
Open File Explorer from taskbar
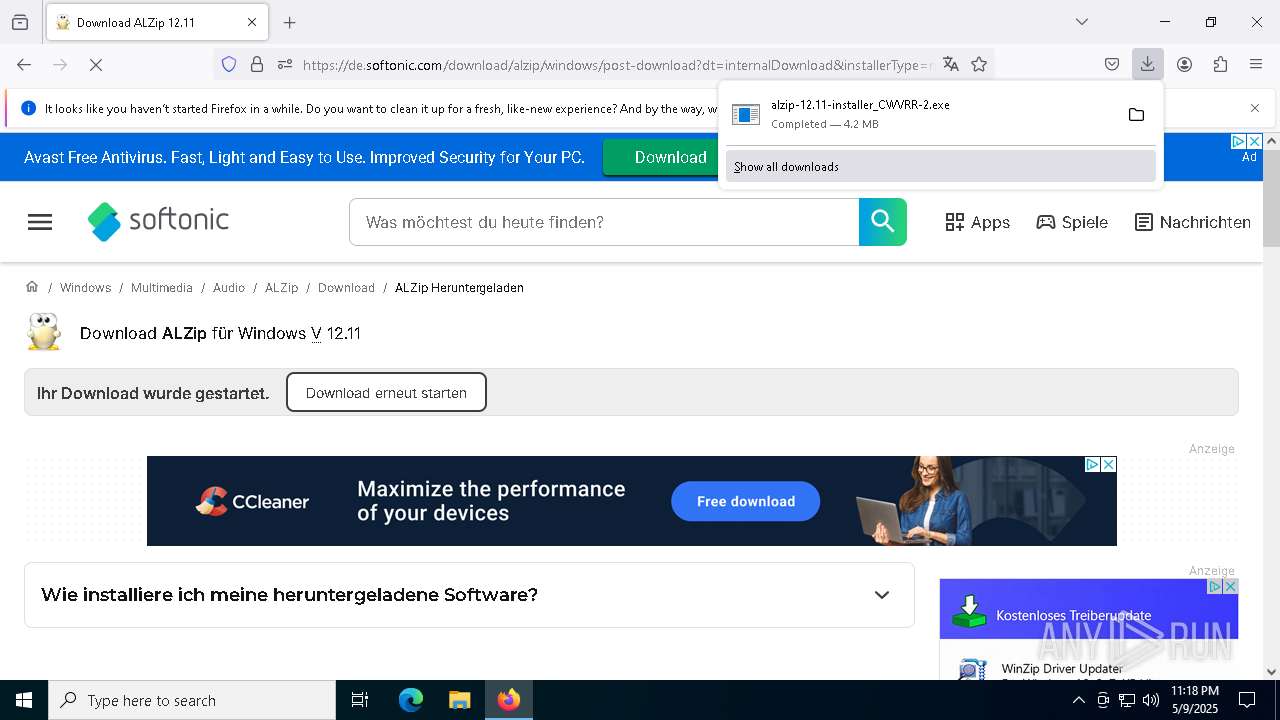point(459,700)
